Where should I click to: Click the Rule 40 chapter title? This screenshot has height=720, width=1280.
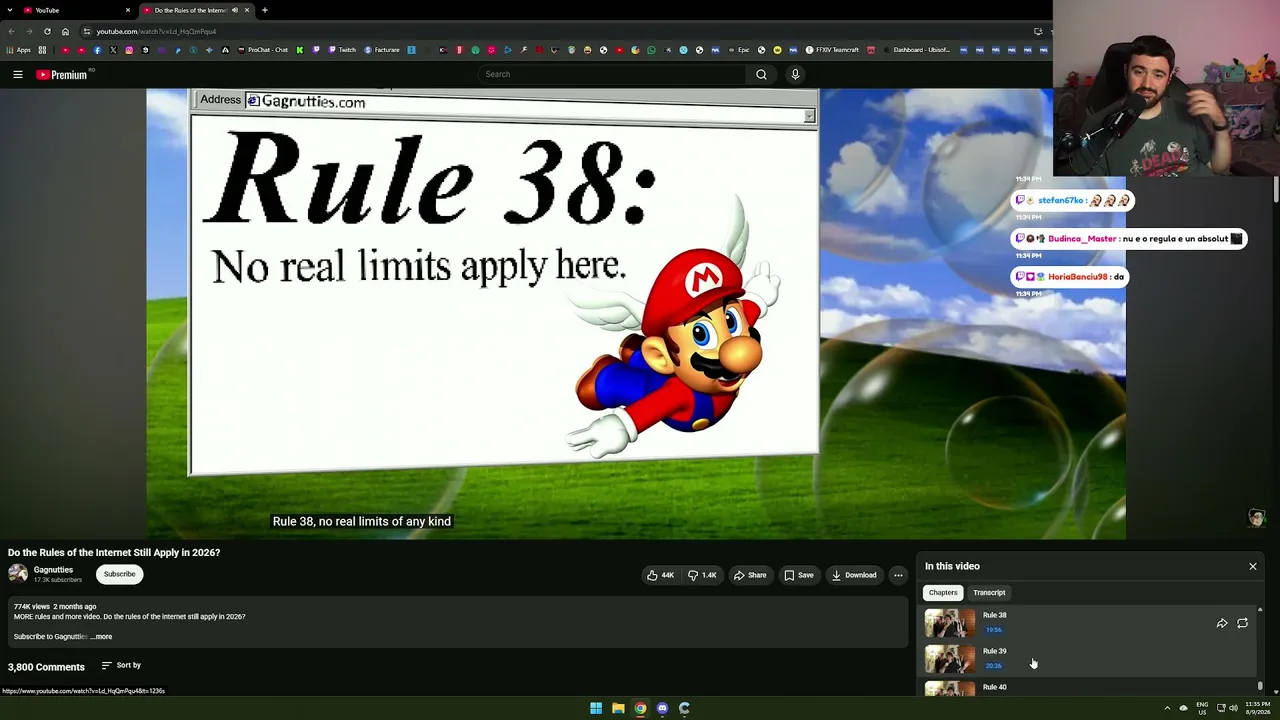point(994,687)
